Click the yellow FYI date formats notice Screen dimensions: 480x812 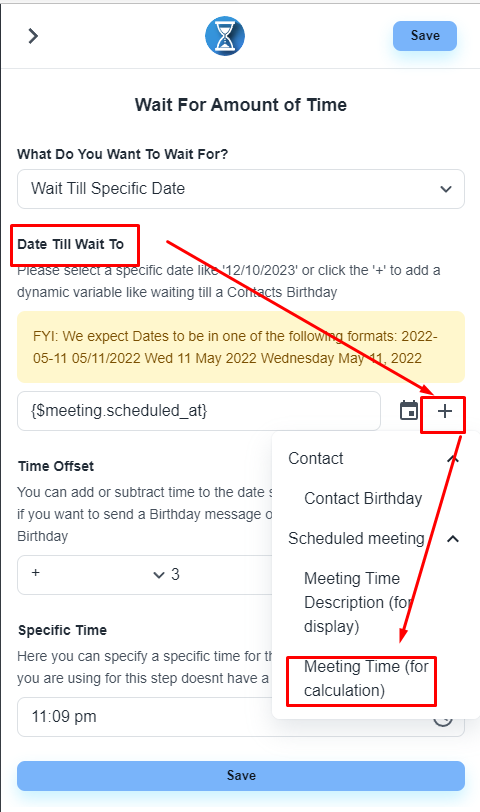[241, 347]
